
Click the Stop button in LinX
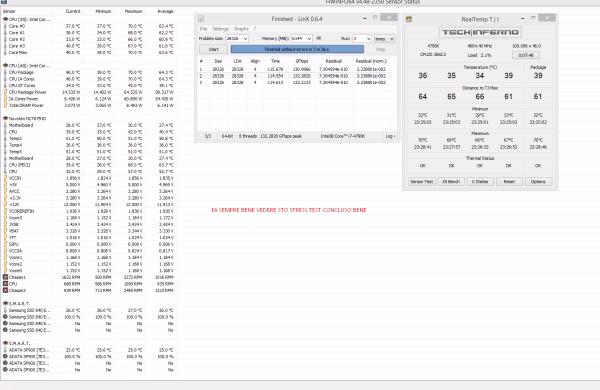pos(380,49)
